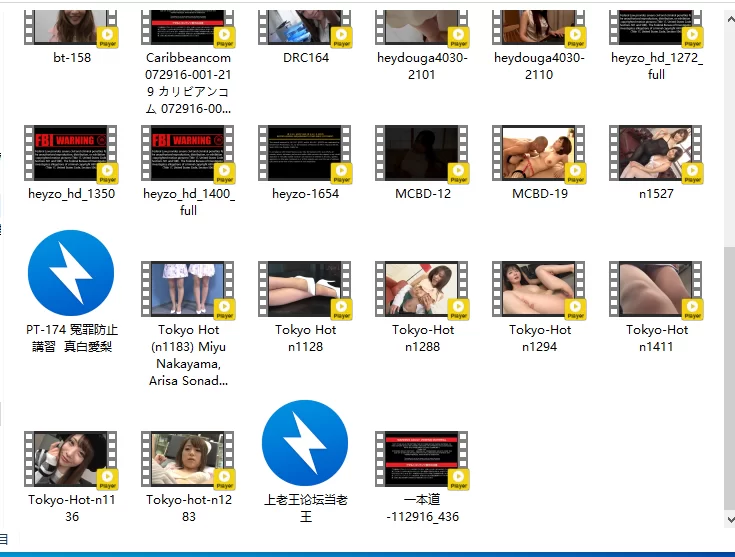The image size is (735, 557).
Task: Click the 上老王论坛当老王 archive icon
Action: click(x=305, y=443)
